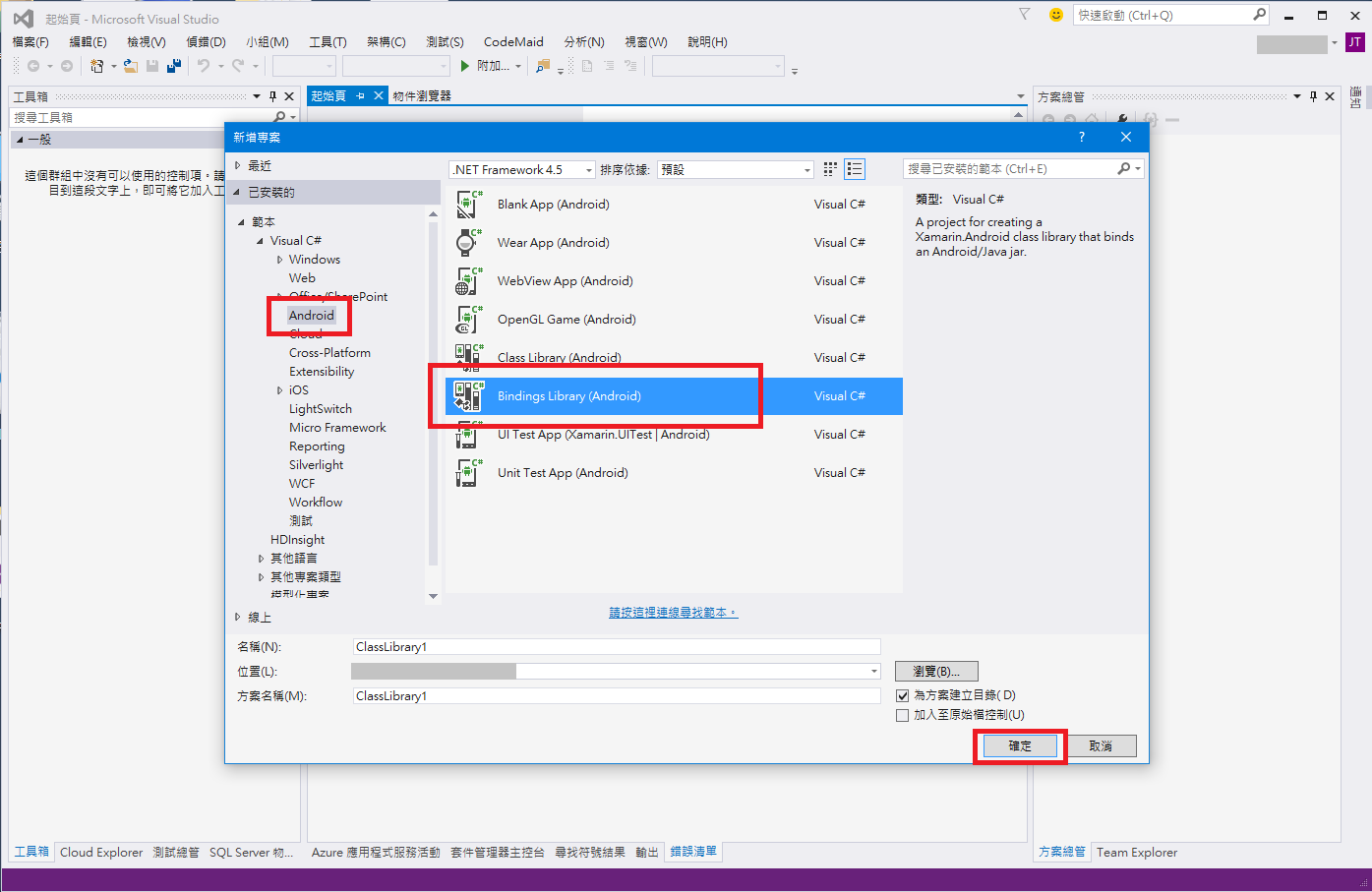Image resolution: width=1372 pixels, height=892 pixels.
Task: Open the .NET Framework 4.5 dropdown
Action: click(x=522, y=169)
